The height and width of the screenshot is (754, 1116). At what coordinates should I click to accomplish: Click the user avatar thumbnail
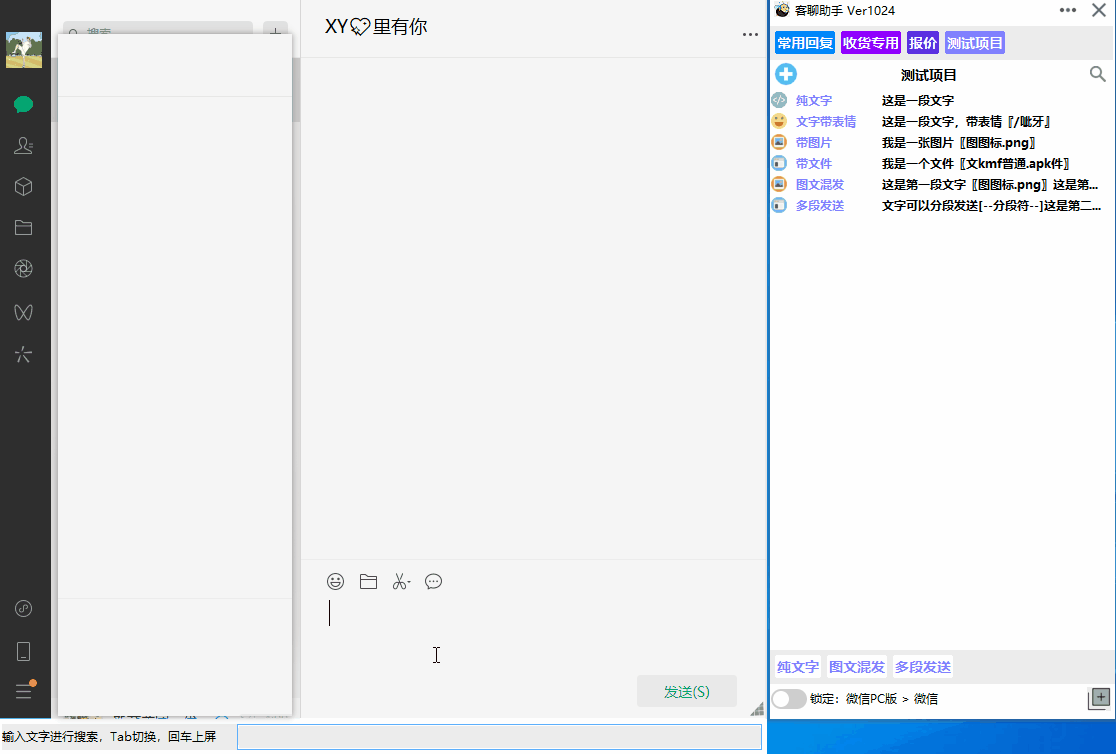tap(24, 50)
